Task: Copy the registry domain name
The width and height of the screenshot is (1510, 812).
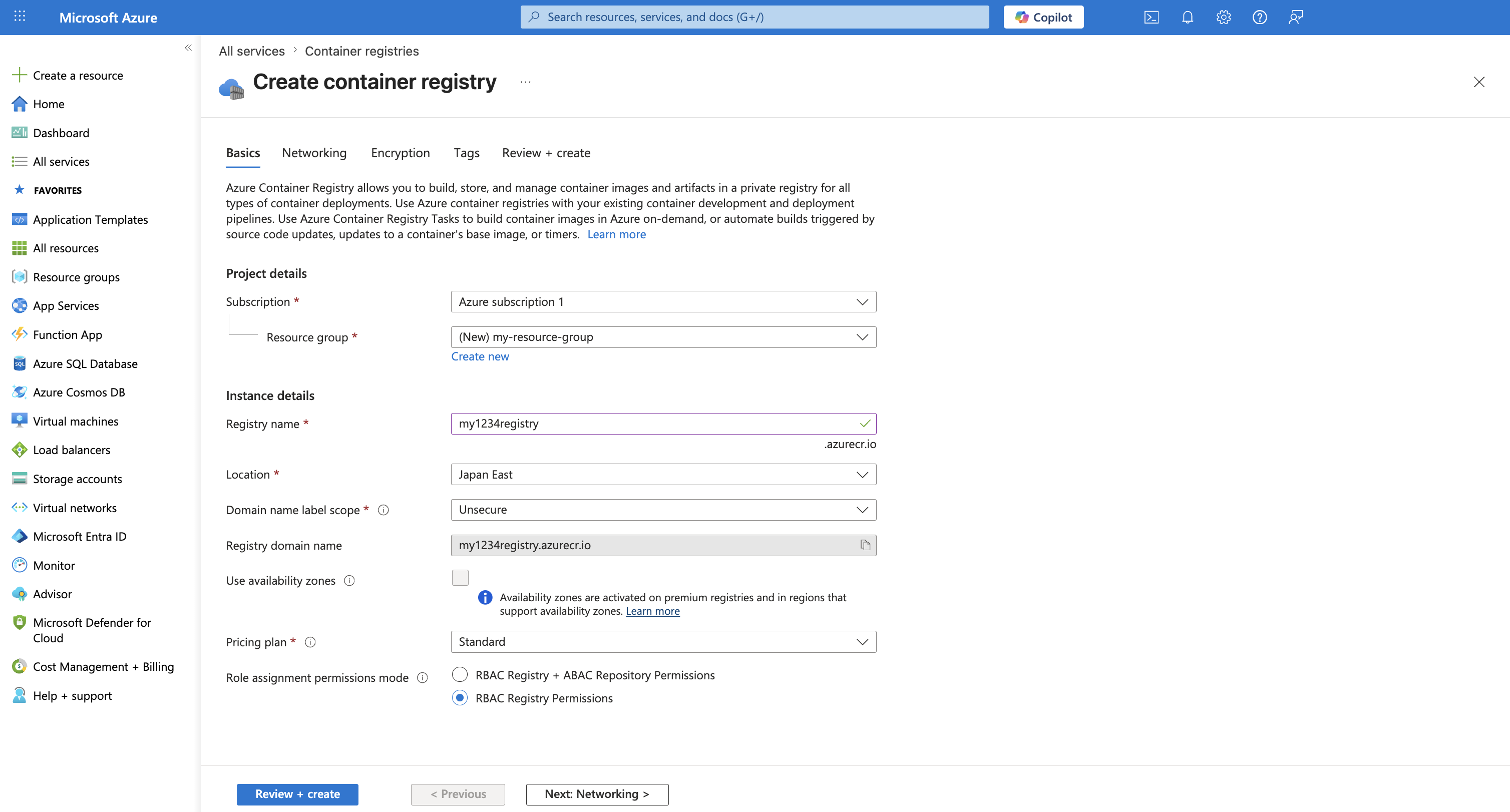Action: [x=865, y=545]
